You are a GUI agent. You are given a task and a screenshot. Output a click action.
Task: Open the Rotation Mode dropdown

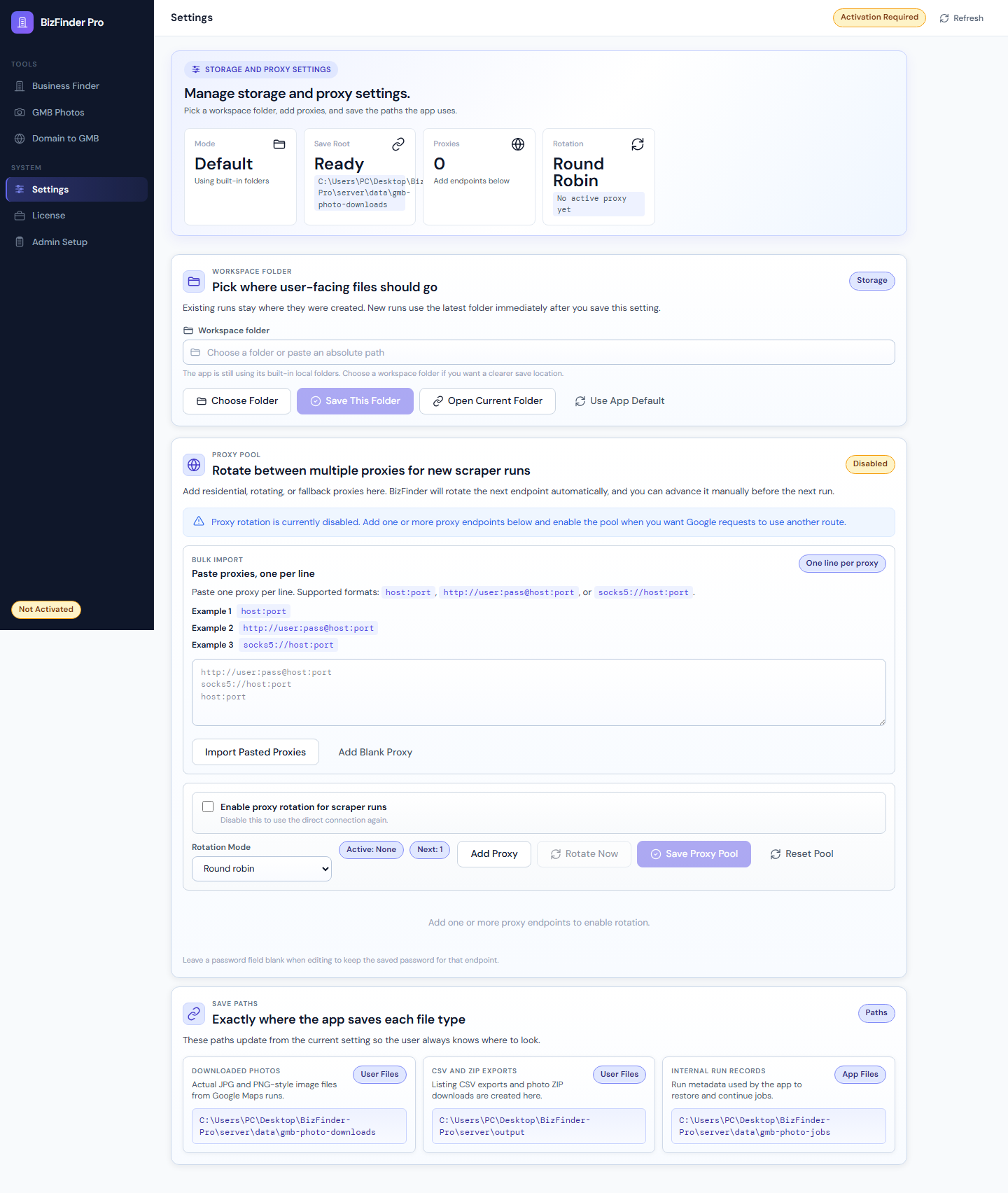tap(261, 869)
